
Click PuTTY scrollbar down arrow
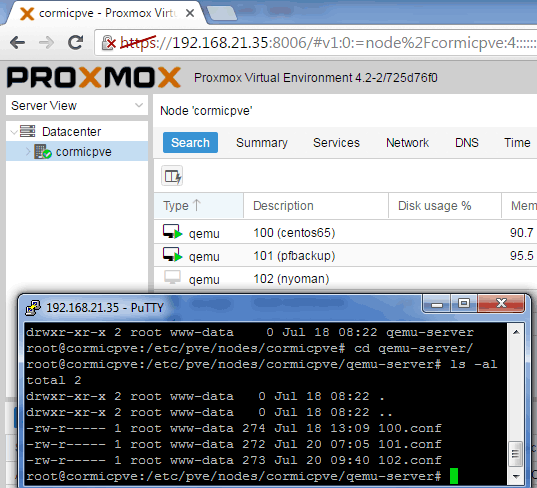516,476
